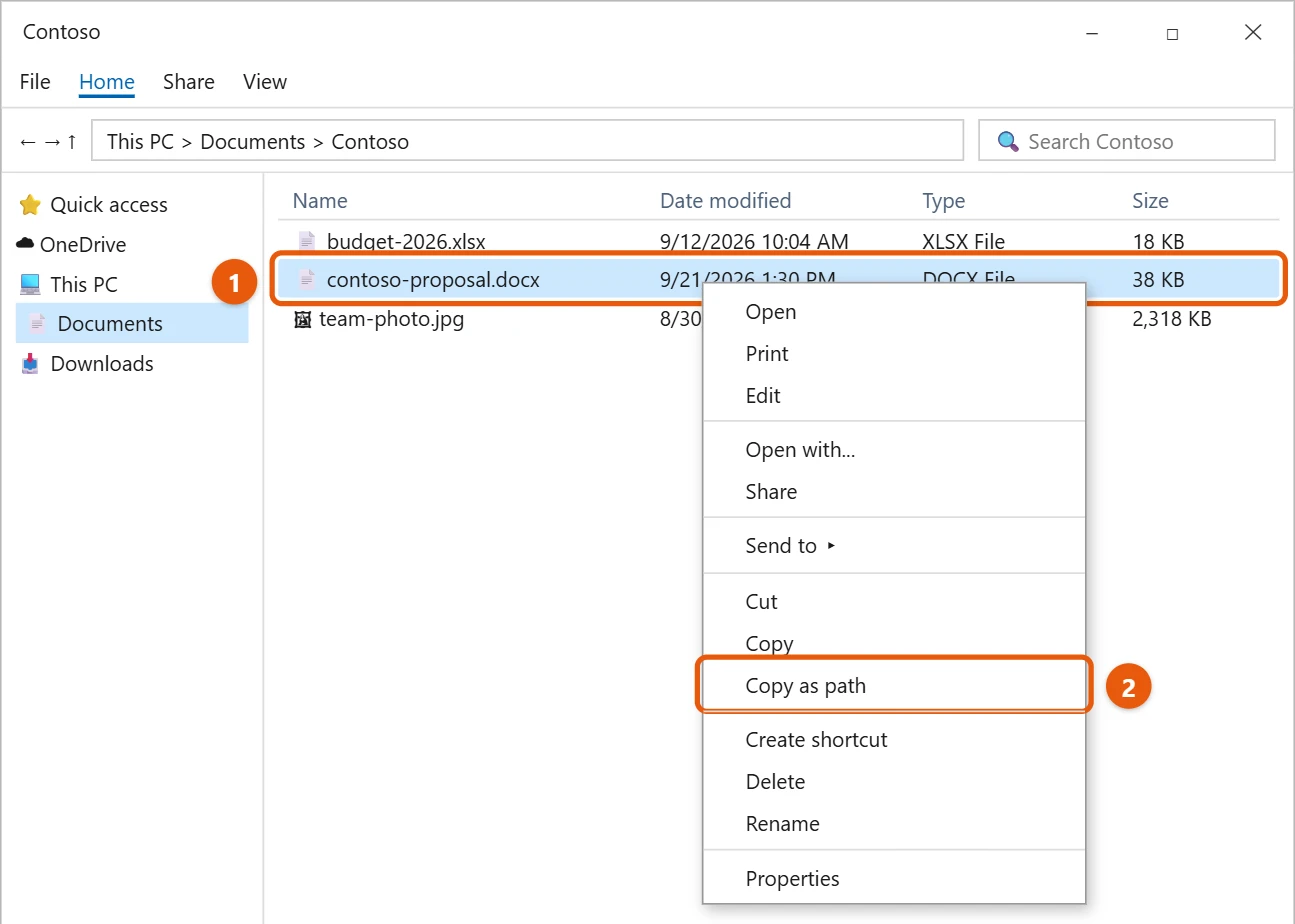Go forward with the right arrow

(x=51, y=142)
